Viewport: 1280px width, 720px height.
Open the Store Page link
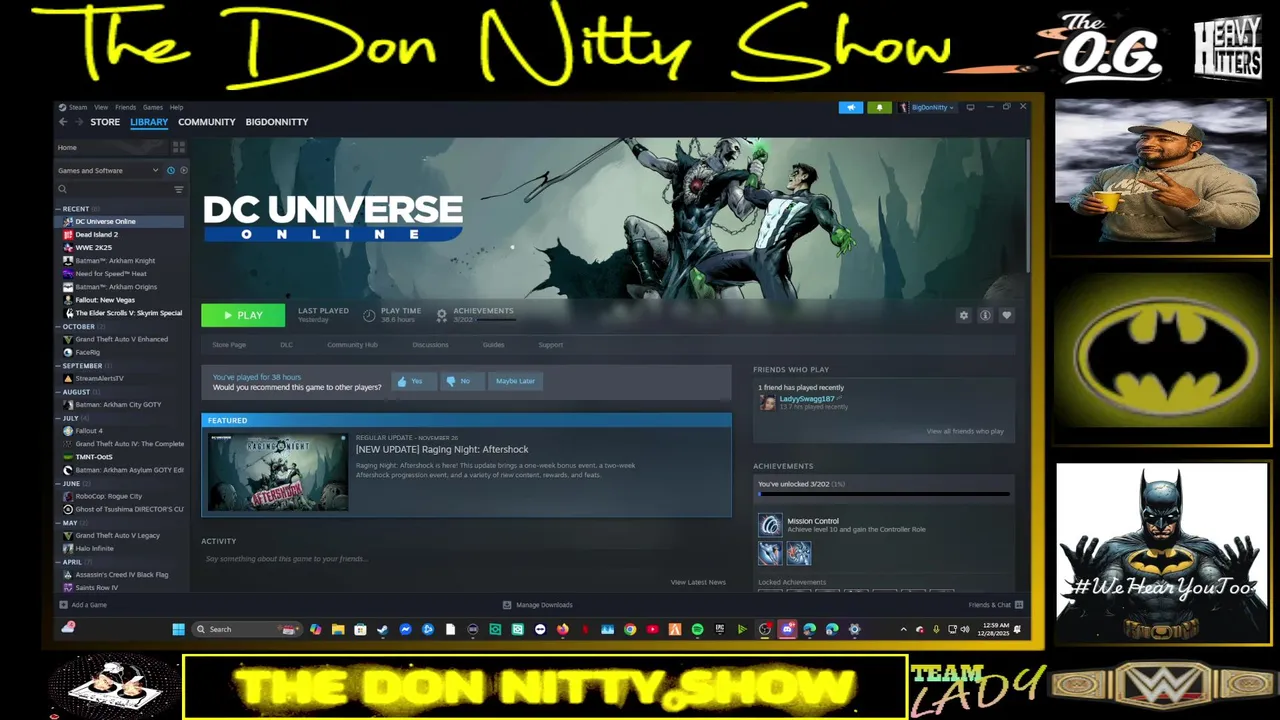229,345
